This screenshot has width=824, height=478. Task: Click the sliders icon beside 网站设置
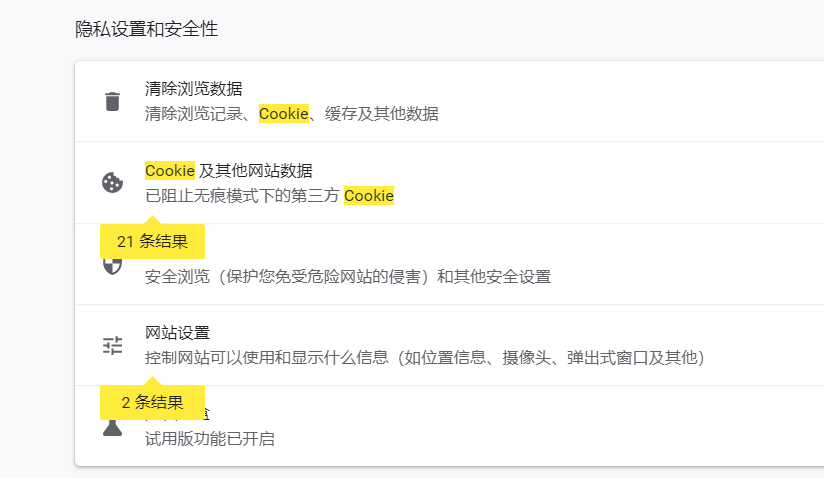click(112, 346)
